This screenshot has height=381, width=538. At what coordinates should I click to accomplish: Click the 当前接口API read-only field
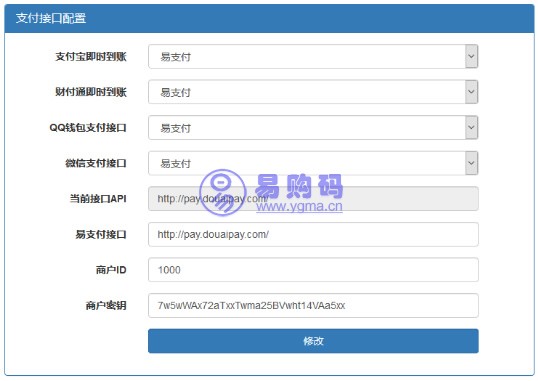click(313, 199)
